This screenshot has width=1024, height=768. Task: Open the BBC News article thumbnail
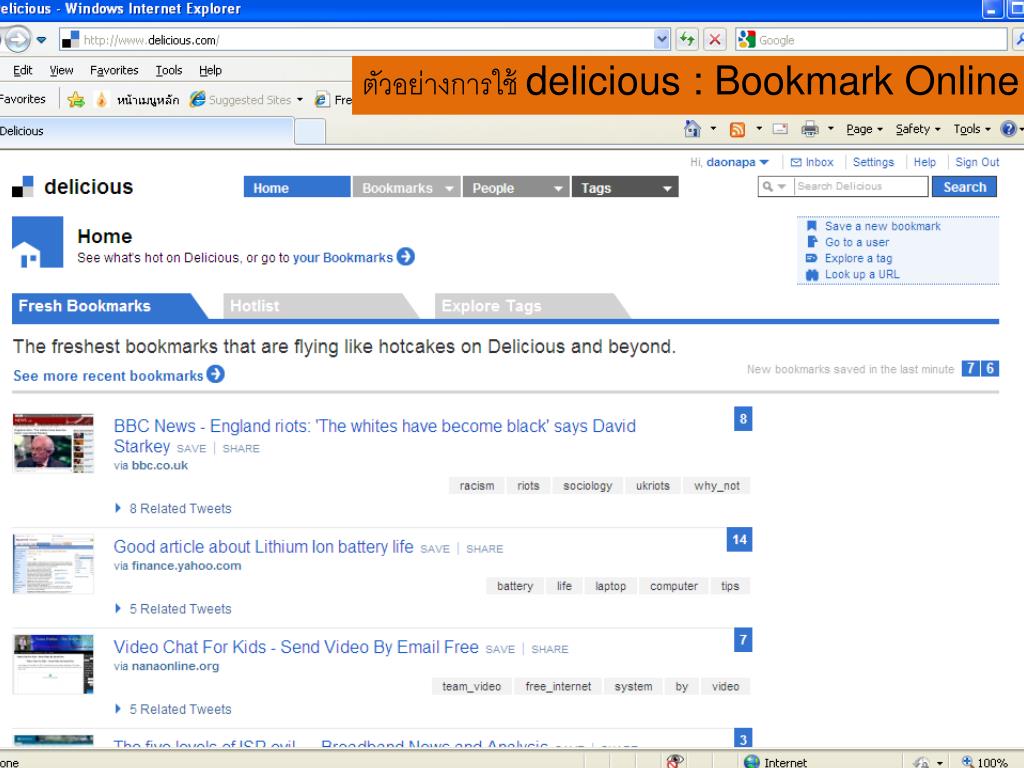click(x=53, y=443)
